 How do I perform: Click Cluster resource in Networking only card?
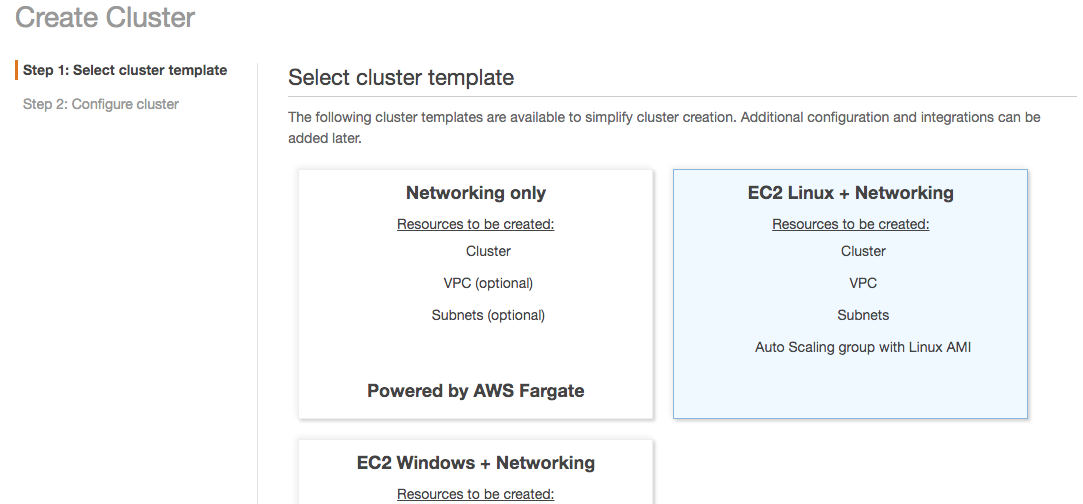pyautogui.click(x=488, y=251)
